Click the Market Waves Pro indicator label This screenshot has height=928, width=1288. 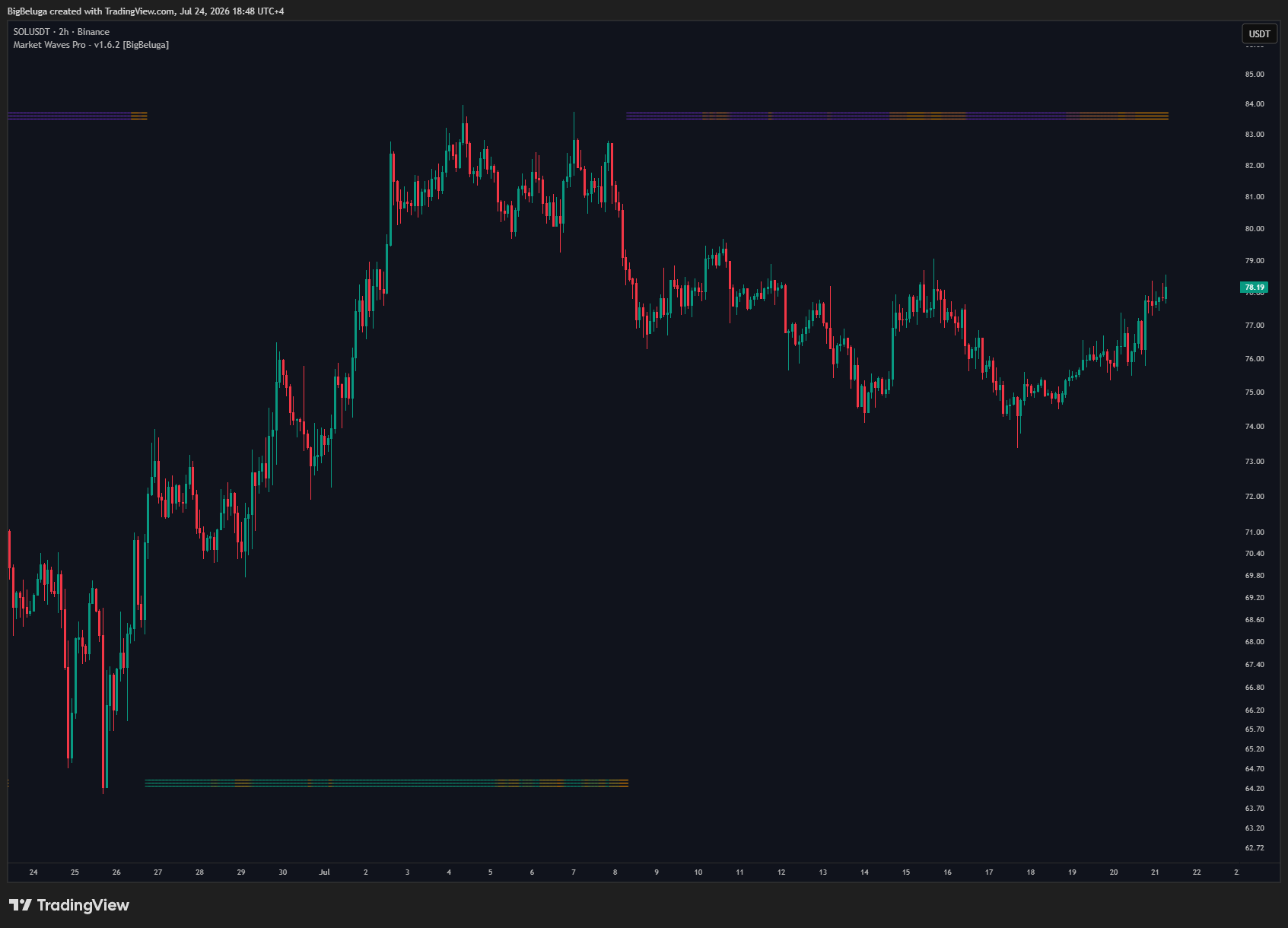click(x=91, y=45)
